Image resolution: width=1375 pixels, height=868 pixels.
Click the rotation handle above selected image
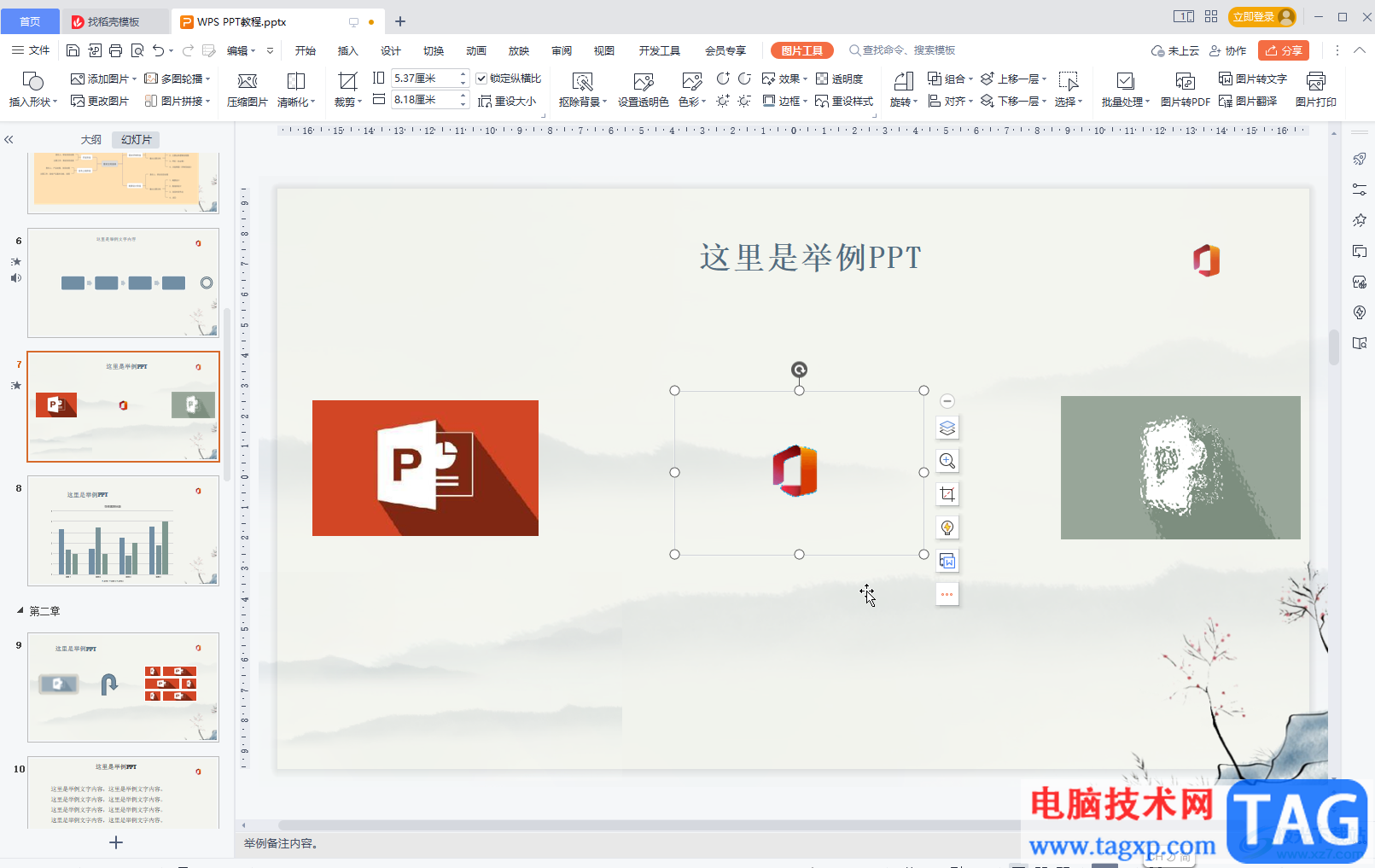pos(799,370)
